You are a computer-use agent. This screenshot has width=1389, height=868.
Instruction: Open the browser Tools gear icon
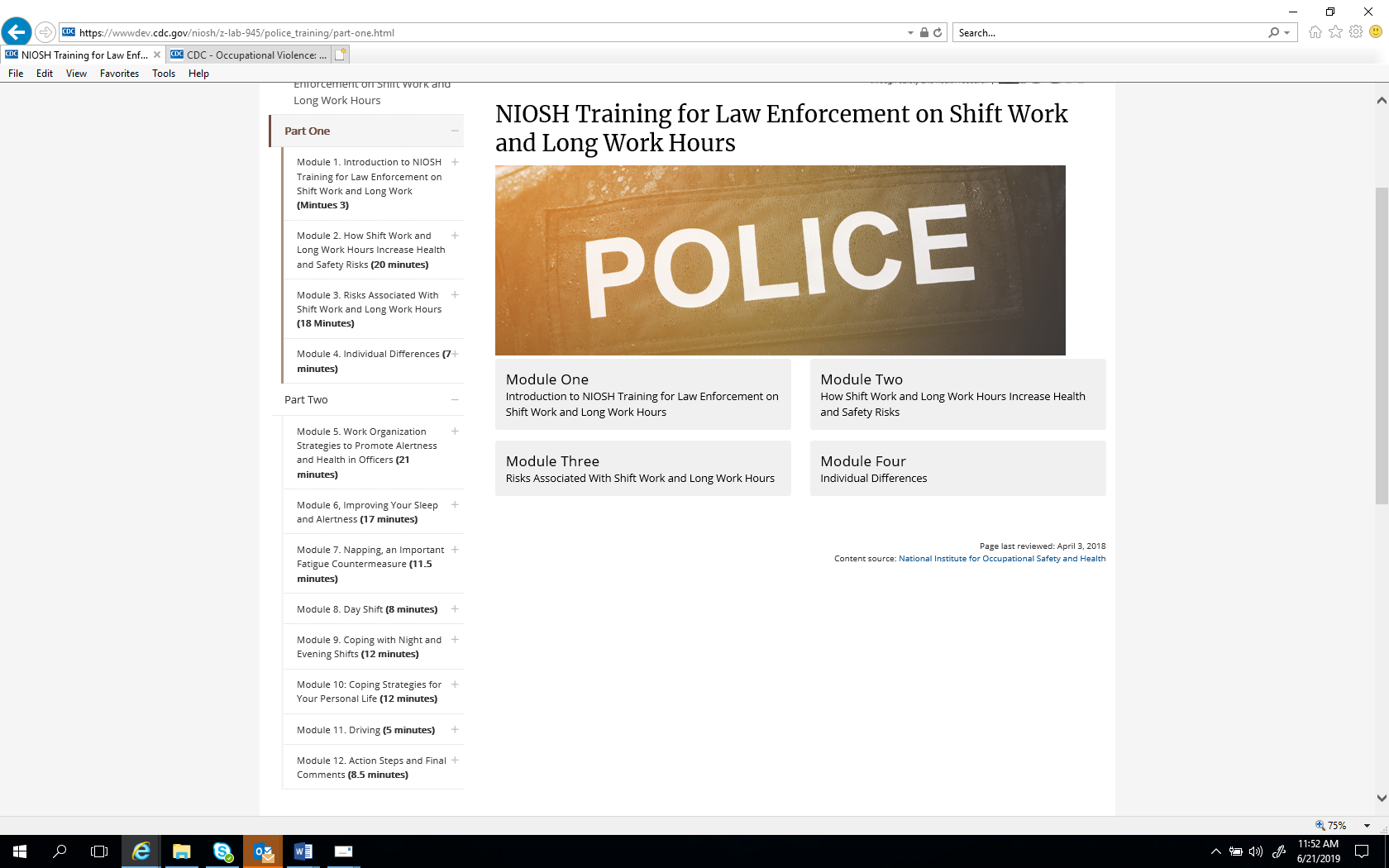pos(1356,32)
